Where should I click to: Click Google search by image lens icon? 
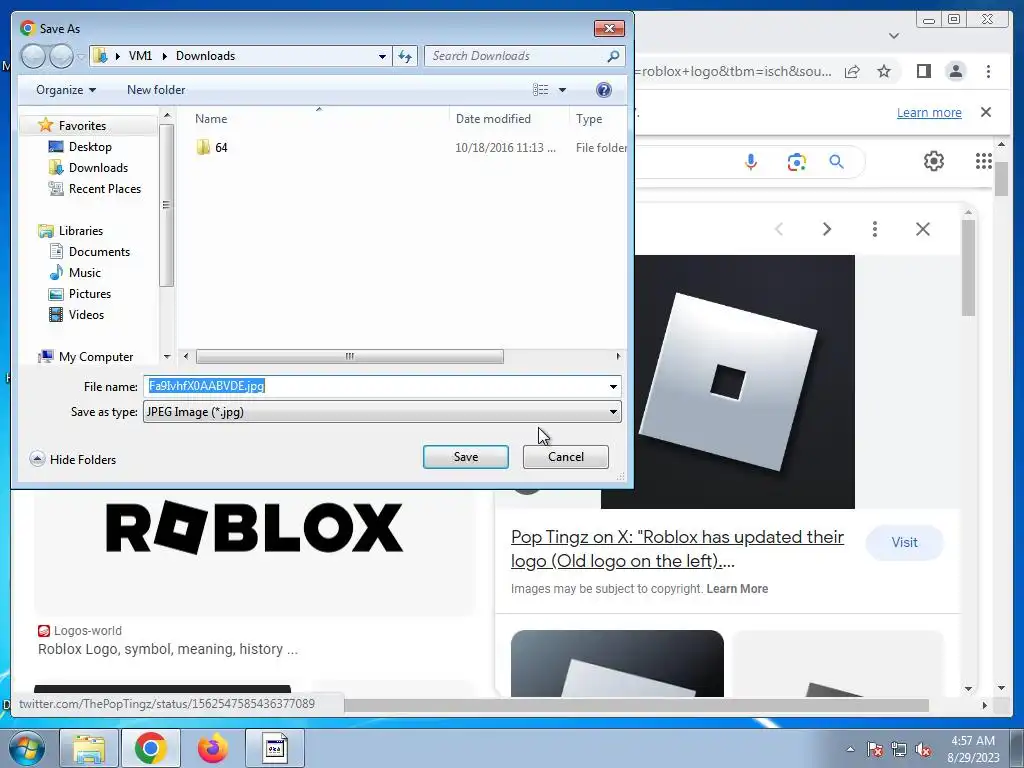tap(796, 161)
